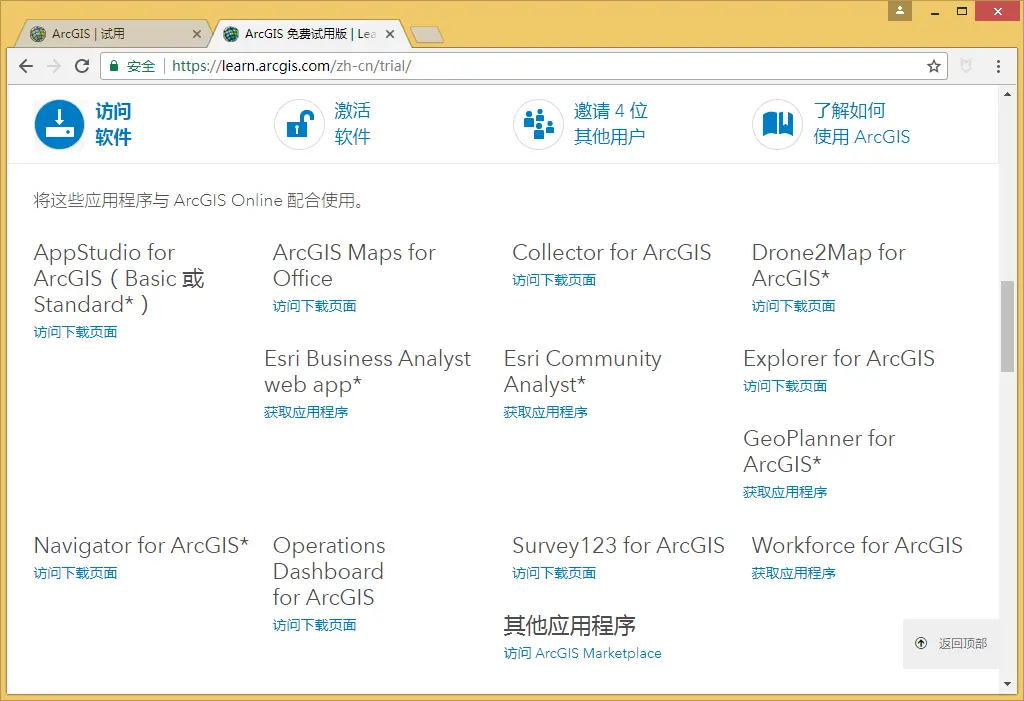
Task: Close the 'ArcGIS | 试用' tab
Action: [x=197, y=34]
